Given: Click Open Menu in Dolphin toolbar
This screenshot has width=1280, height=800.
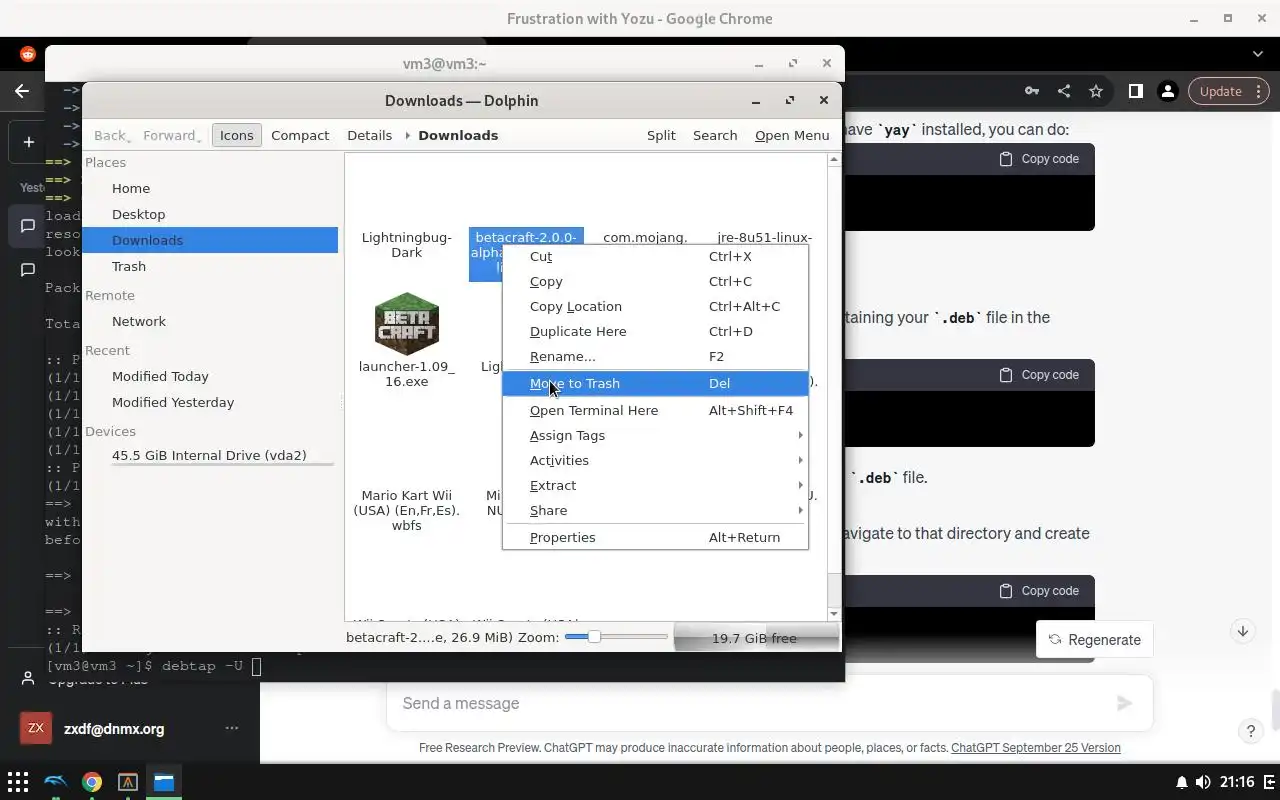Looking at the screenshot, I should 792,135.
